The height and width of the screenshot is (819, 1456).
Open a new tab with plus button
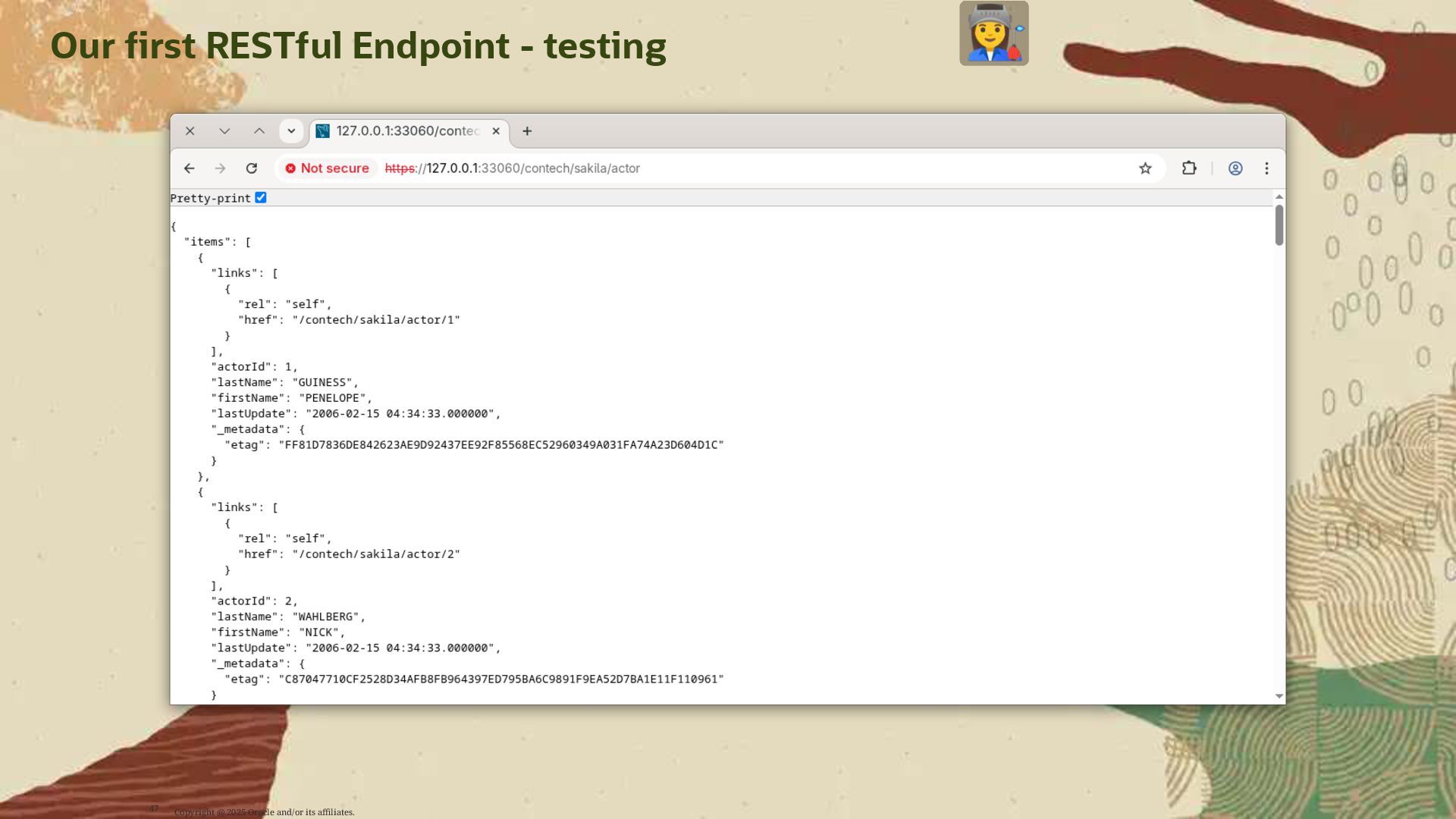(x=527, y=131)
